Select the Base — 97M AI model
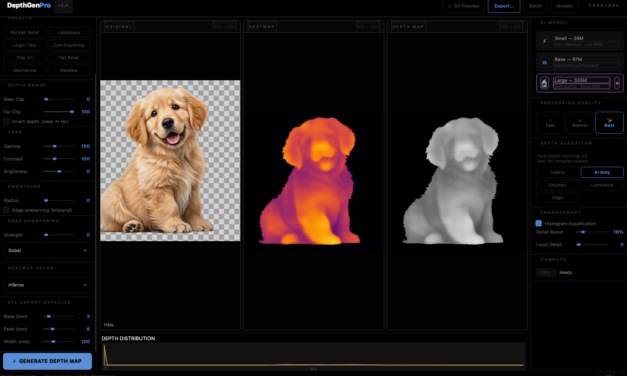The height and width of the screenshot is (376, 627). (x=579, y=62)
